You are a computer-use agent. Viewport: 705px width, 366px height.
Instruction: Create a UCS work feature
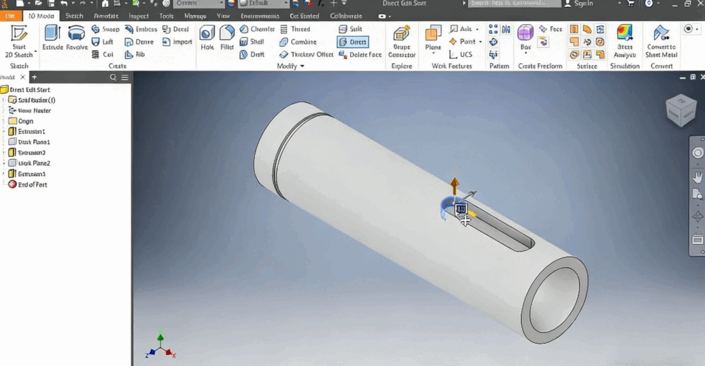click(x=461, y=54)
